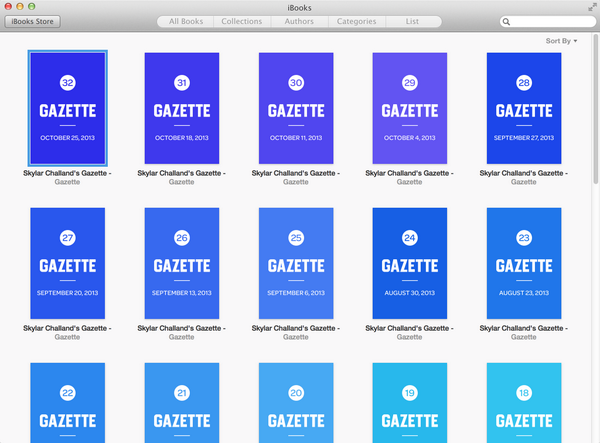Click title text under issue 30 cover

(296, 173)
